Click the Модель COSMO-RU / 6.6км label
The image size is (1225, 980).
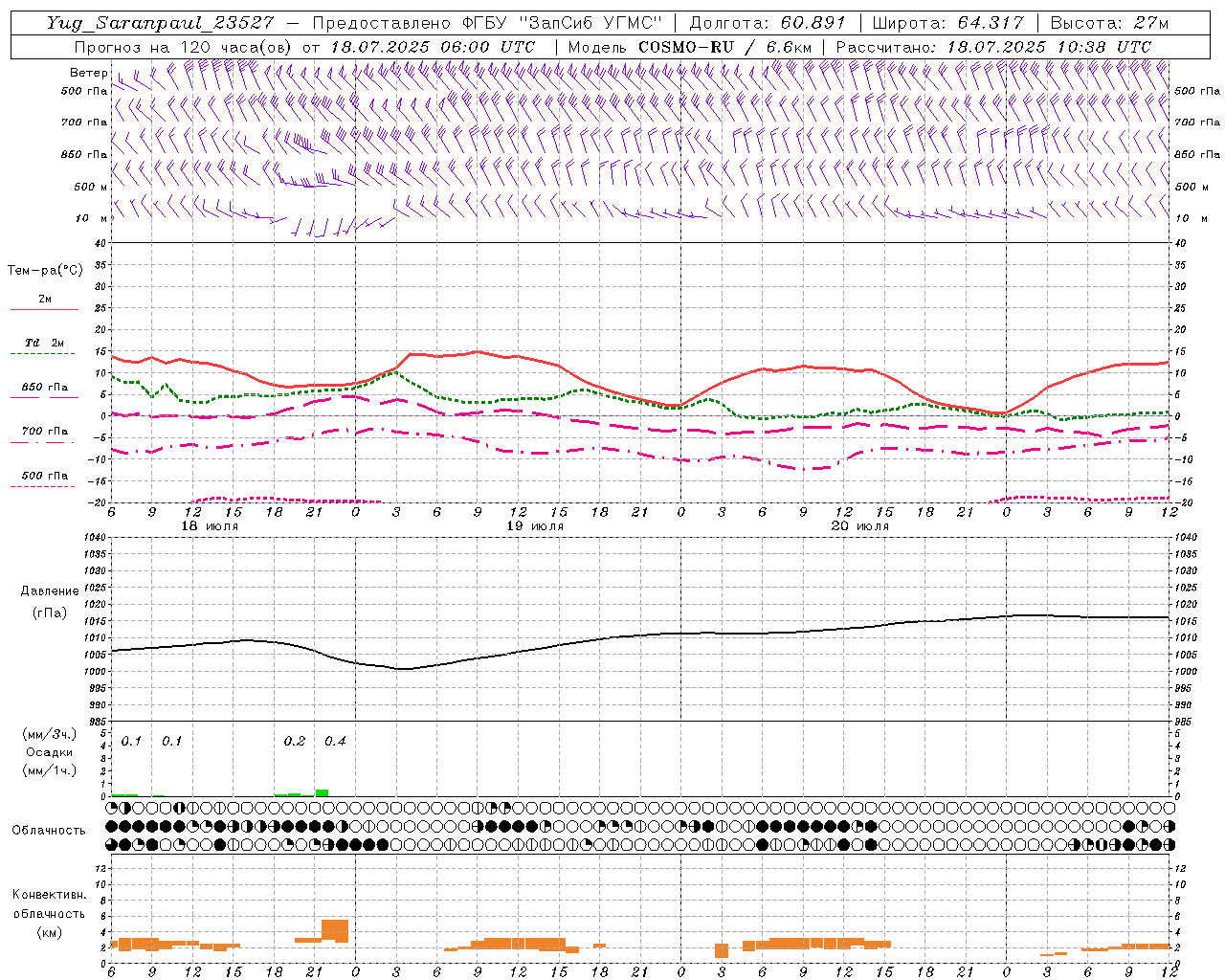pyautogui.click(x=690, y=47)
